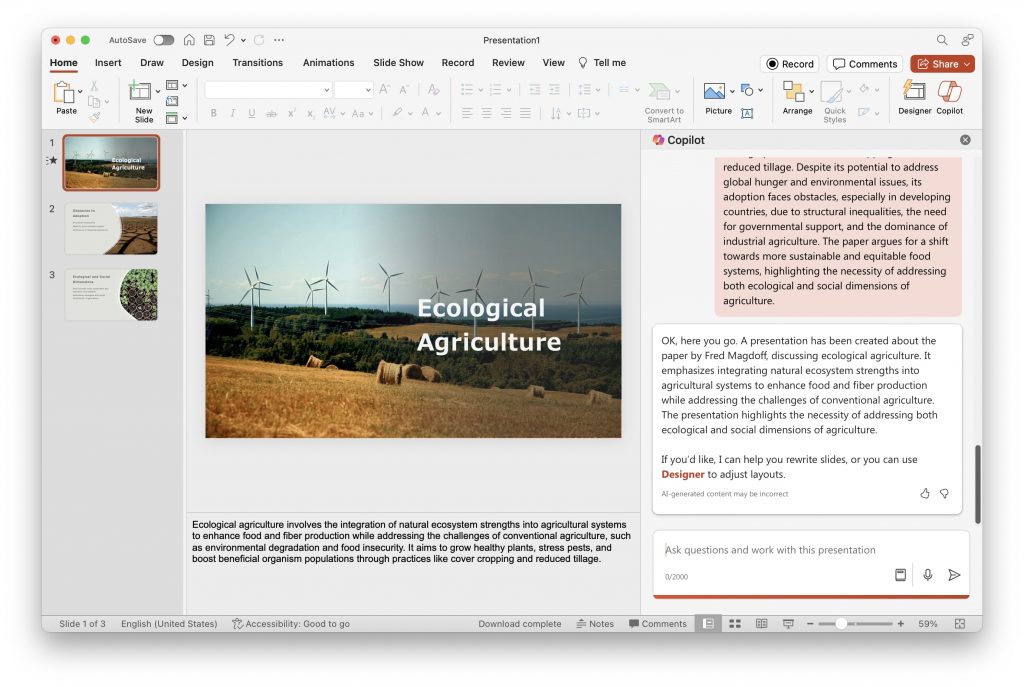The height and width of the screenshot is (687, 1024).
Task: Open the Slide Show tab
Action: click(x=398, y=63)
